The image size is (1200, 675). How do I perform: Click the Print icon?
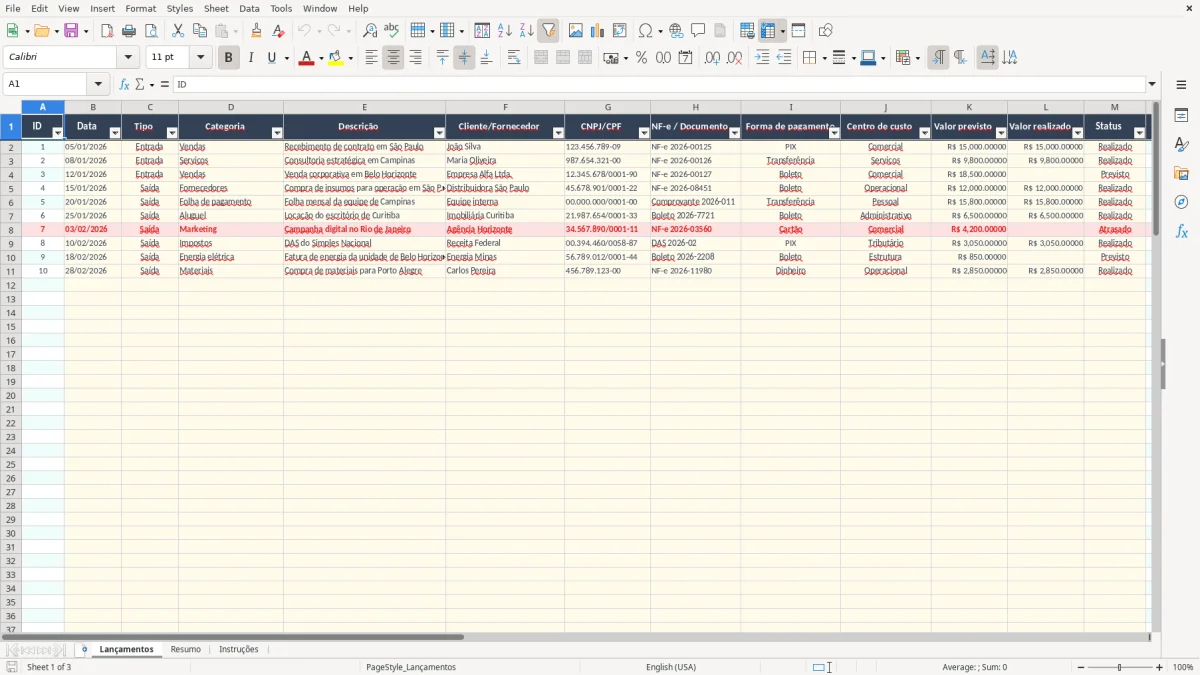point(128,31)
